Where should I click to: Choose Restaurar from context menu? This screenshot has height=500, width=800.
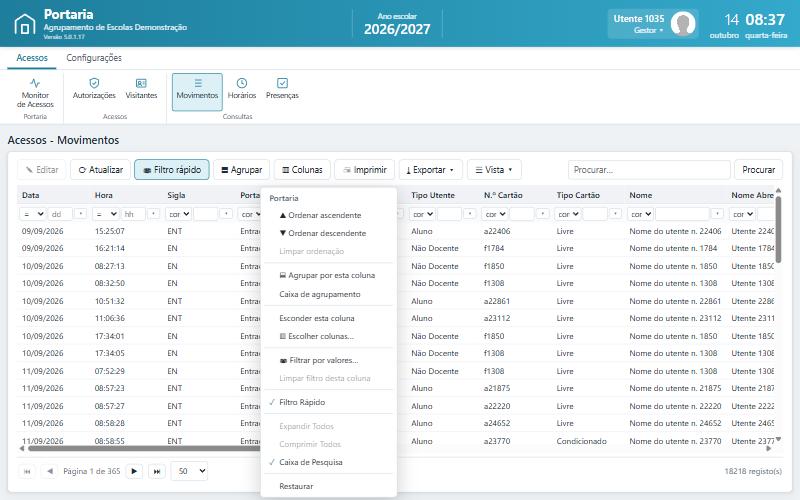coord(329,486)
